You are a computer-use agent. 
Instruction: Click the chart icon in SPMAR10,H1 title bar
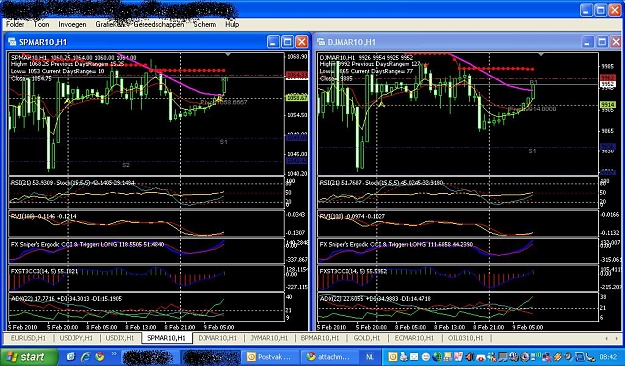coord(12,42)
